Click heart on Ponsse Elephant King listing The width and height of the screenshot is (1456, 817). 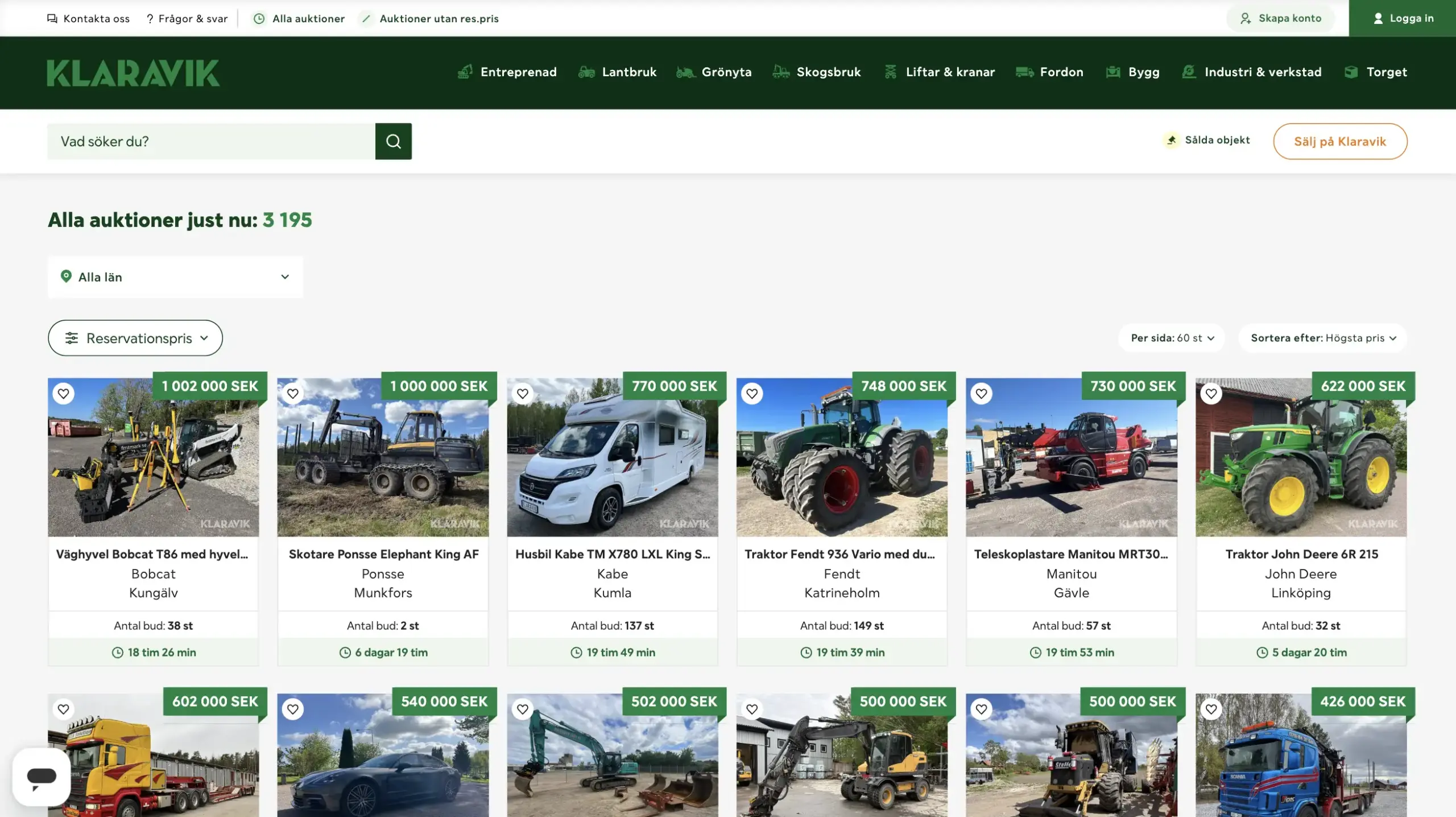coord(292,394)
